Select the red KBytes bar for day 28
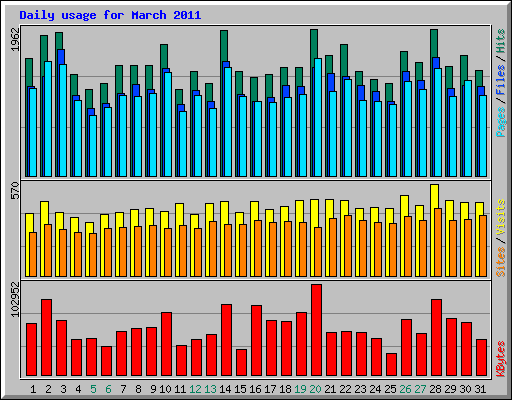The width and height of the screenshot is (512, 400). pos(436,337)
